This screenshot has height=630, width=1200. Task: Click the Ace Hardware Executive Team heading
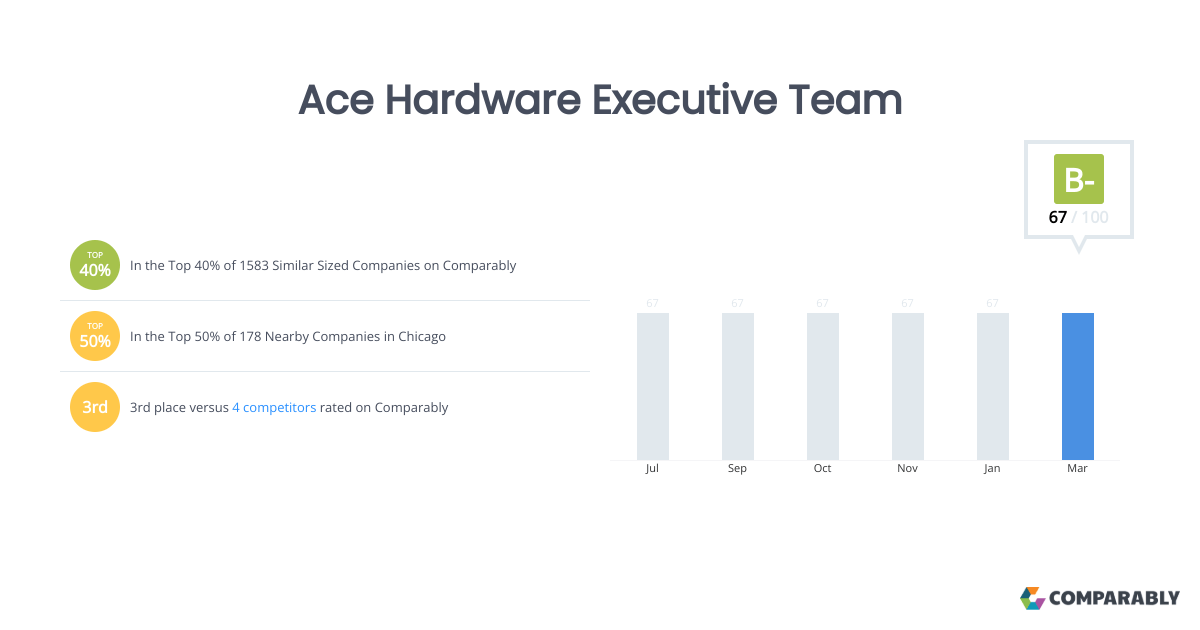tap(600, 100)
